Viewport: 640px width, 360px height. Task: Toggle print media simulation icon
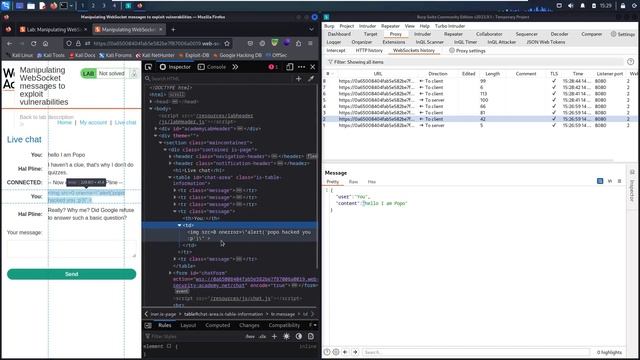tap(311, 336)
